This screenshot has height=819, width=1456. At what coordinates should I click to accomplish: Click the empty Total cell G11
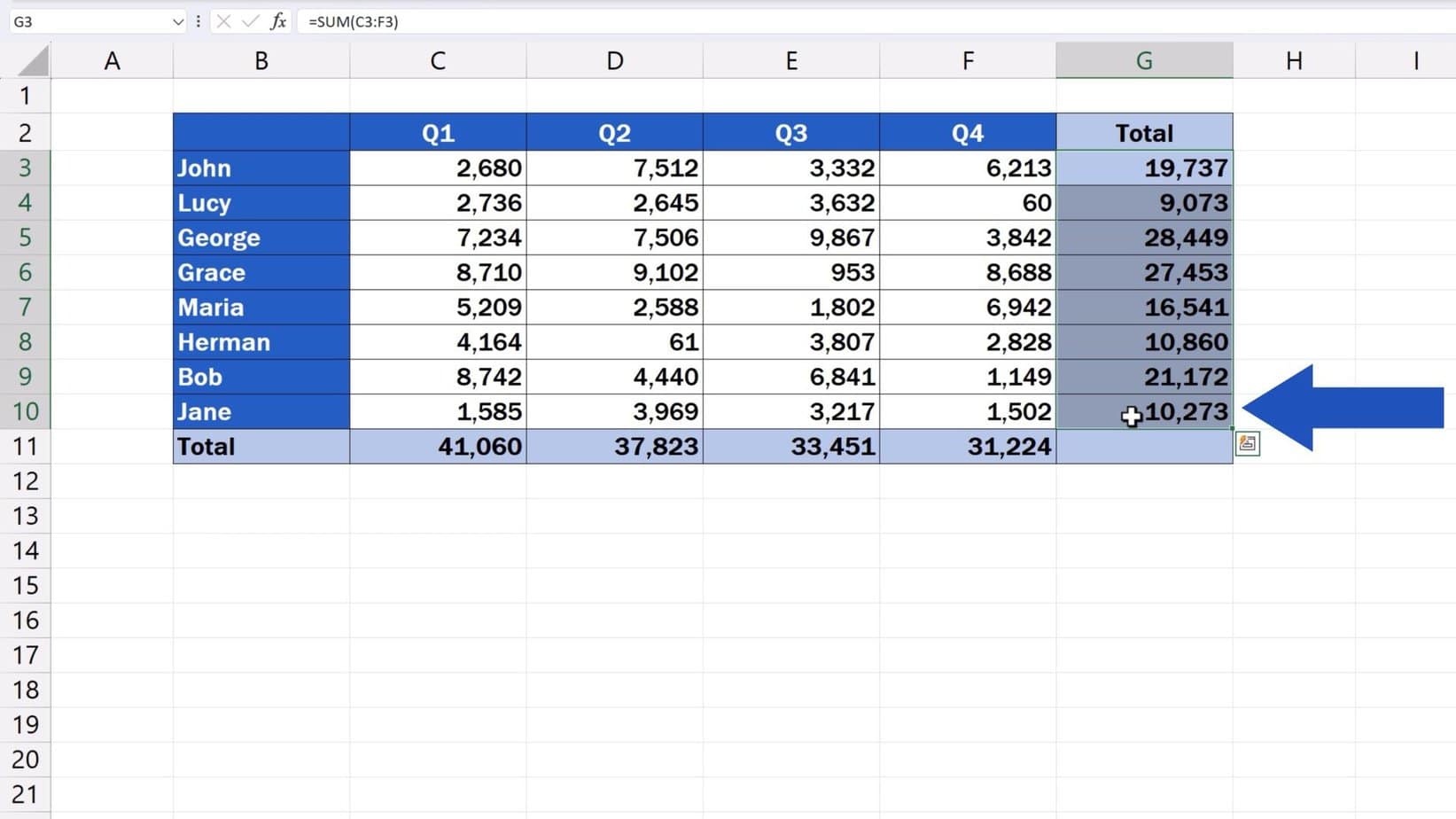click(1144, 446)
